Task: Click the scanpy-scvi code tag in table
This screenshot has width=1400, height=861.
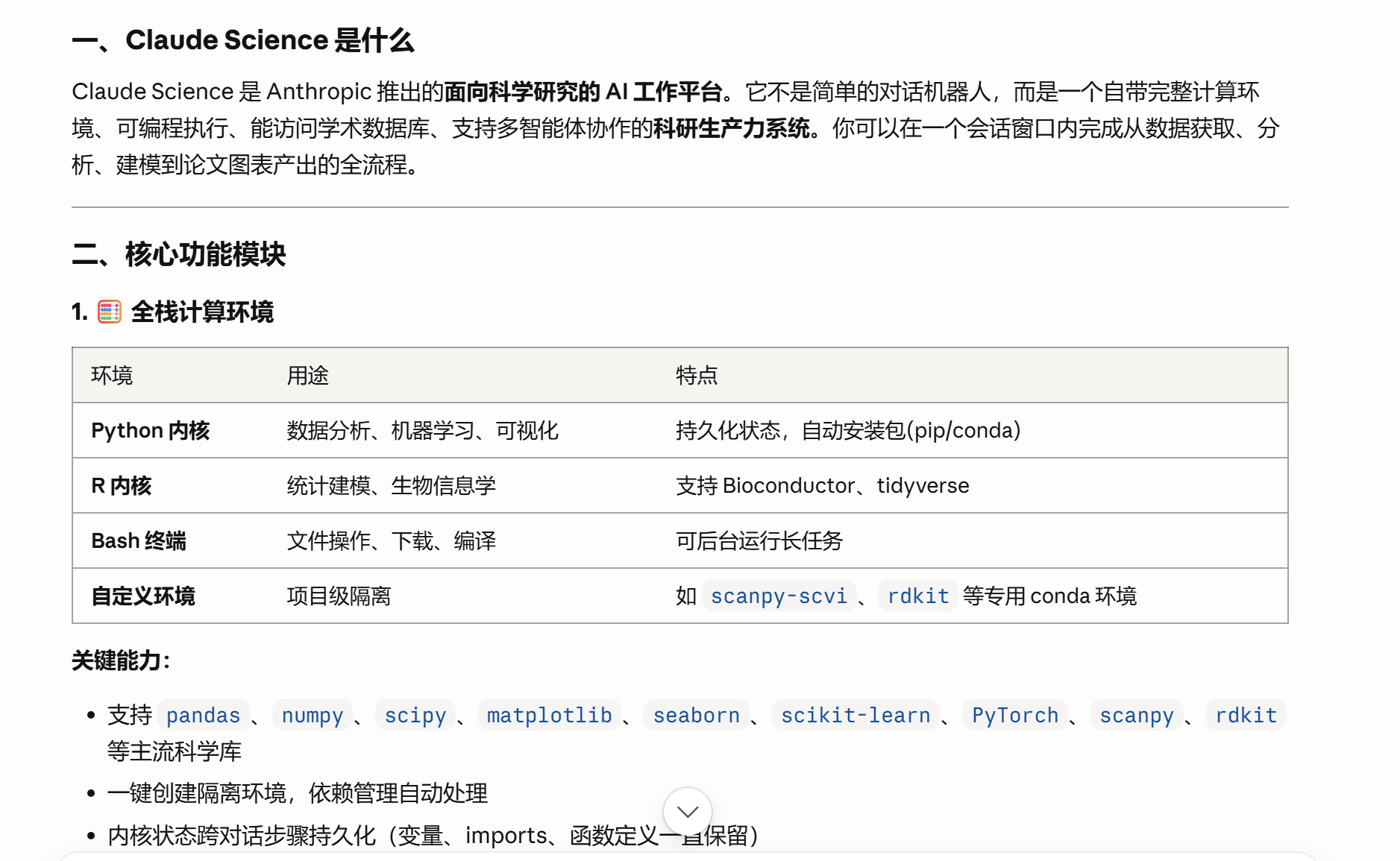Action: (779, 596)
